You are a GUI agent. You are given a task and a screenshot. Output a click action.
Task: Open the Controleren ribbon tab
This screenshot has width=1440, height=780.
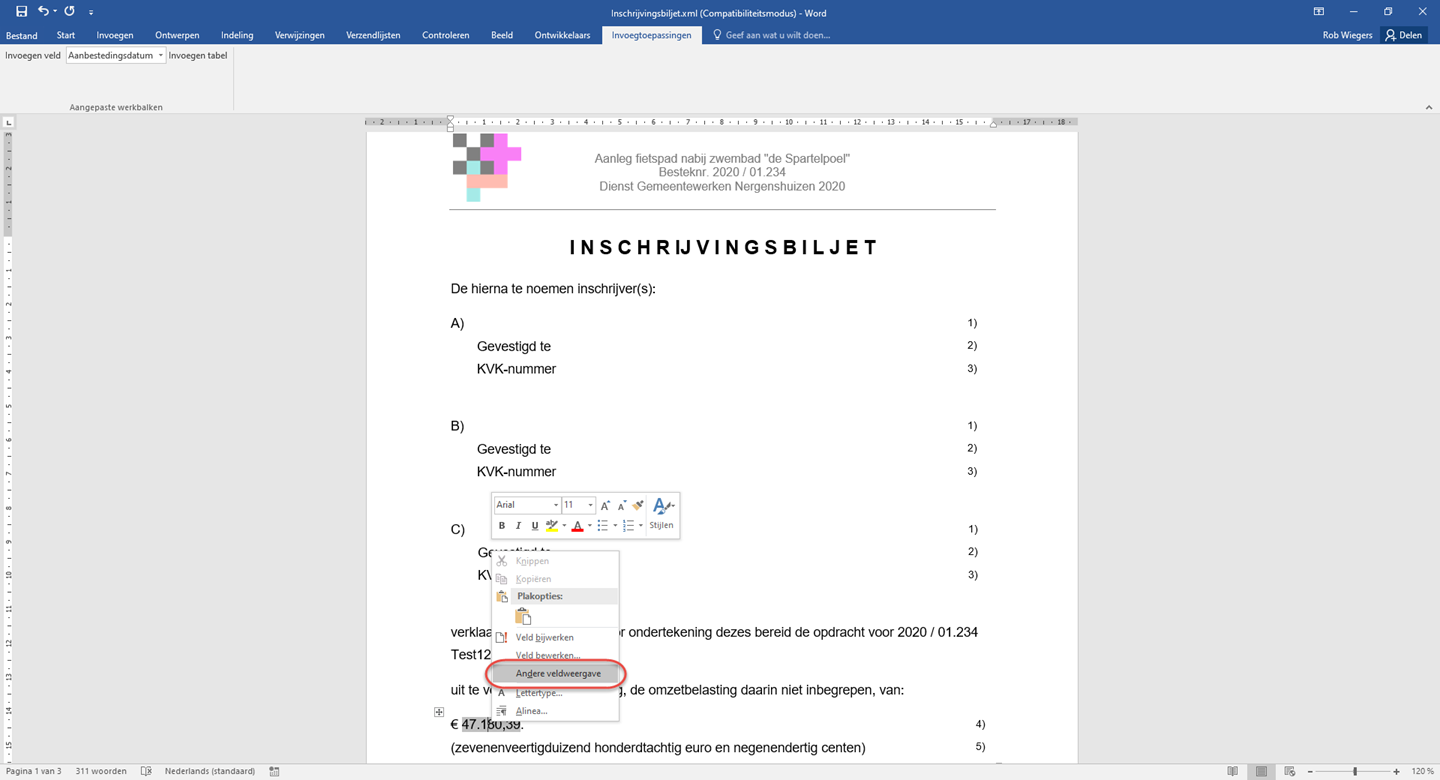tap(446, 35)
